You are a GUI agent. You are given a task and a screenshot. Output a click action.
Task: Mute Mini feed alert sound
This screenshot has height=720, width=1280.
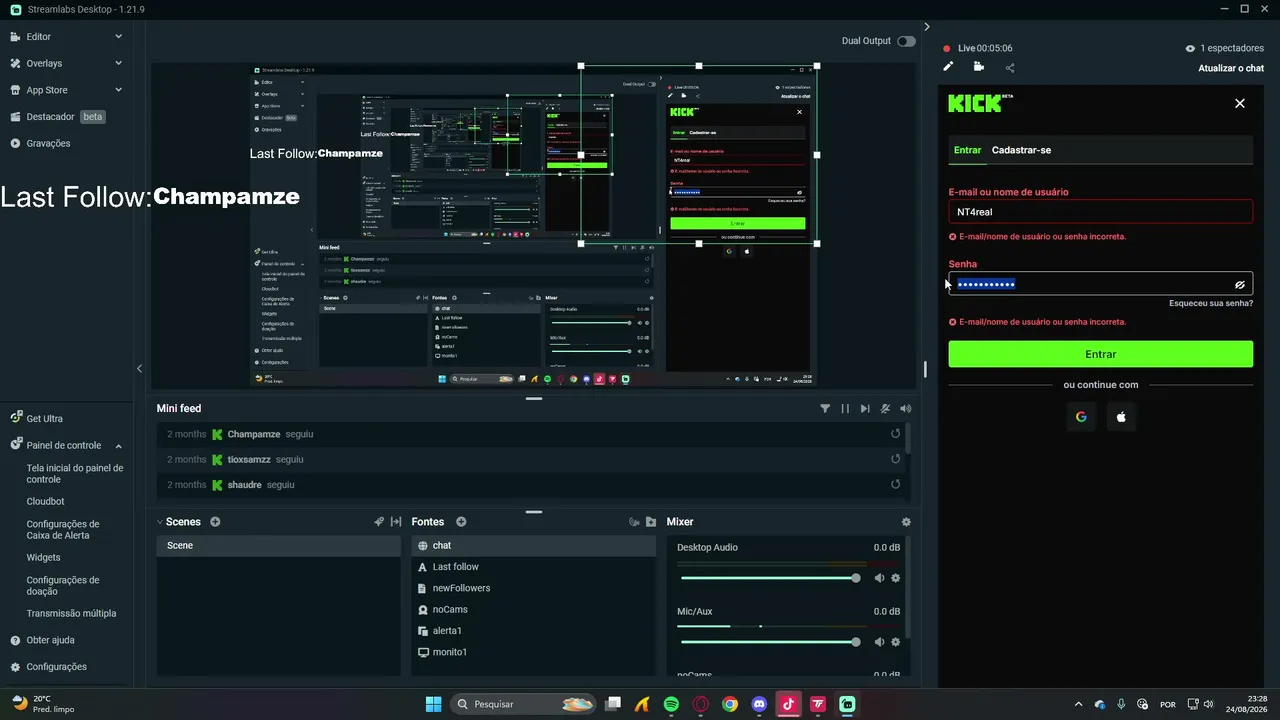click(x=906, y=408)
